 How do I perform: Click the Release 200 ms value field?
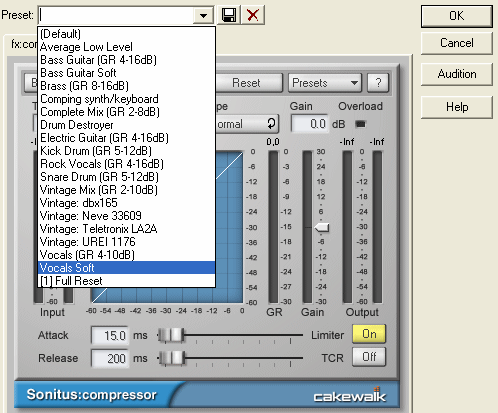[x=110, y=358]
